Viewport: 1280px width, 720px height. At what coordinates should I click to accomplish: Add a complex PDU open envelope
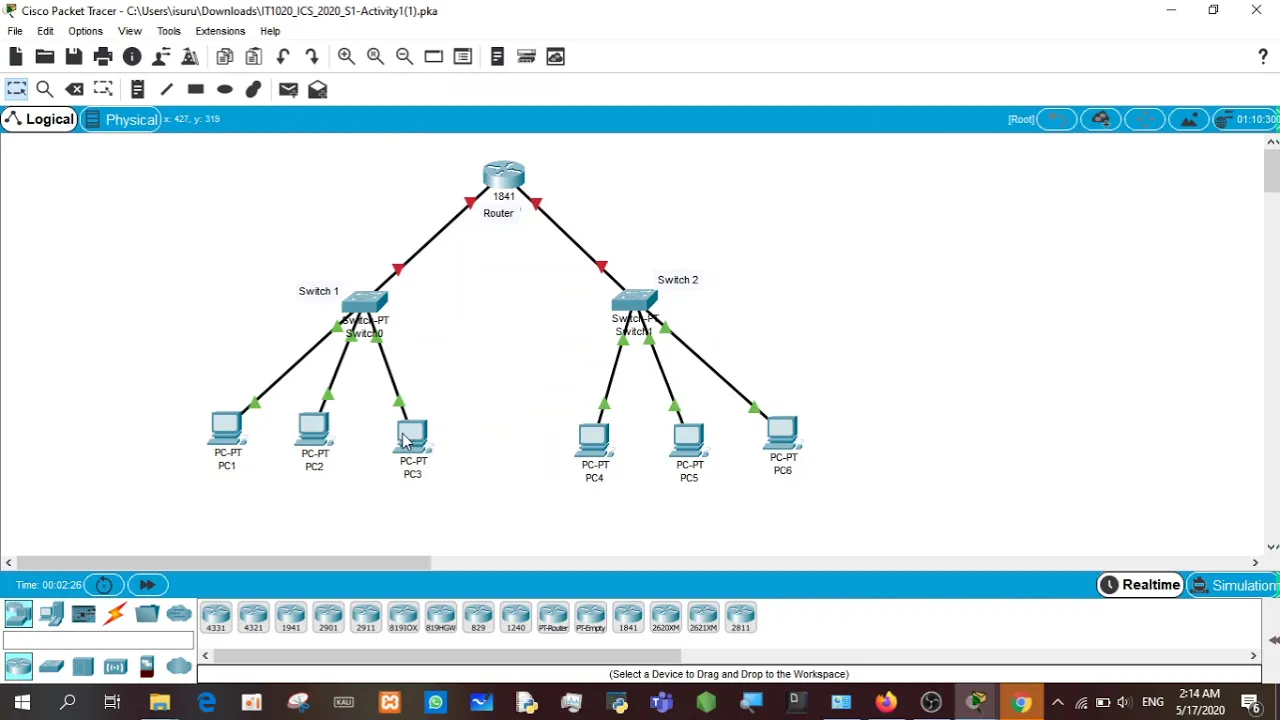pos(318,90)
